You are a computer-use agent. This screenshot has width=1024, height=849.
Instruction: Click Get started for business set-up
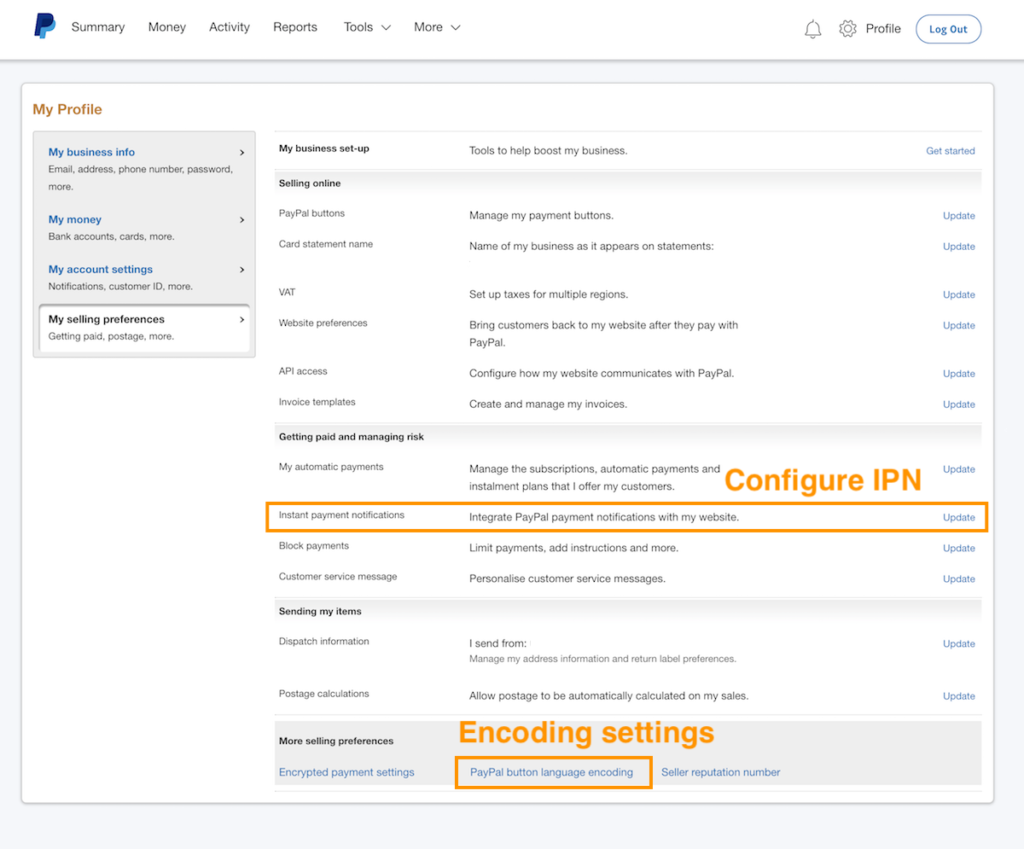coord(950,150)
